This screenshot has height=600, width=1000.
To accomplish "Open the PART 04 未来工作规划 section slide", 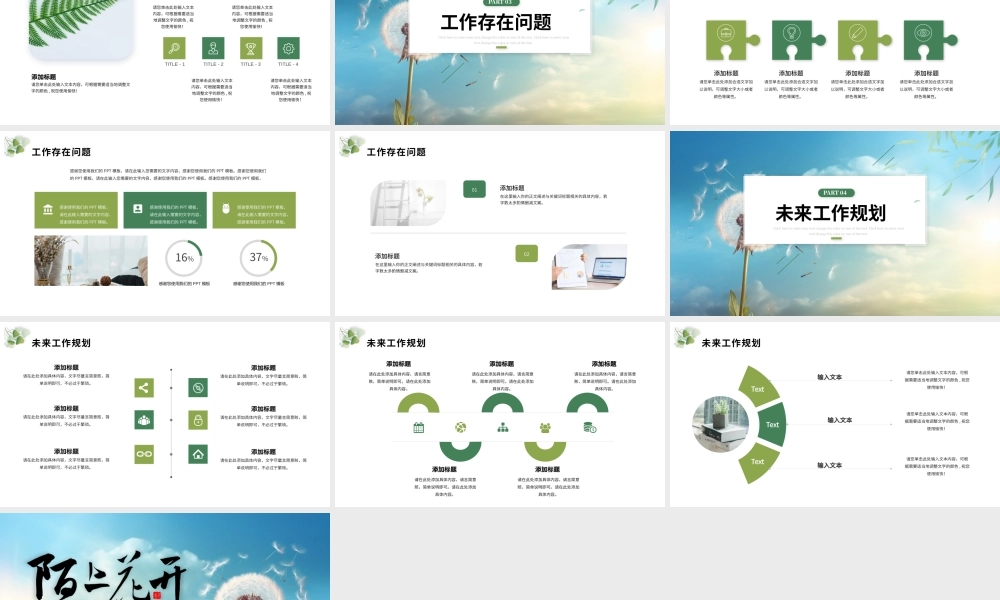I will [x=835, y=223].
